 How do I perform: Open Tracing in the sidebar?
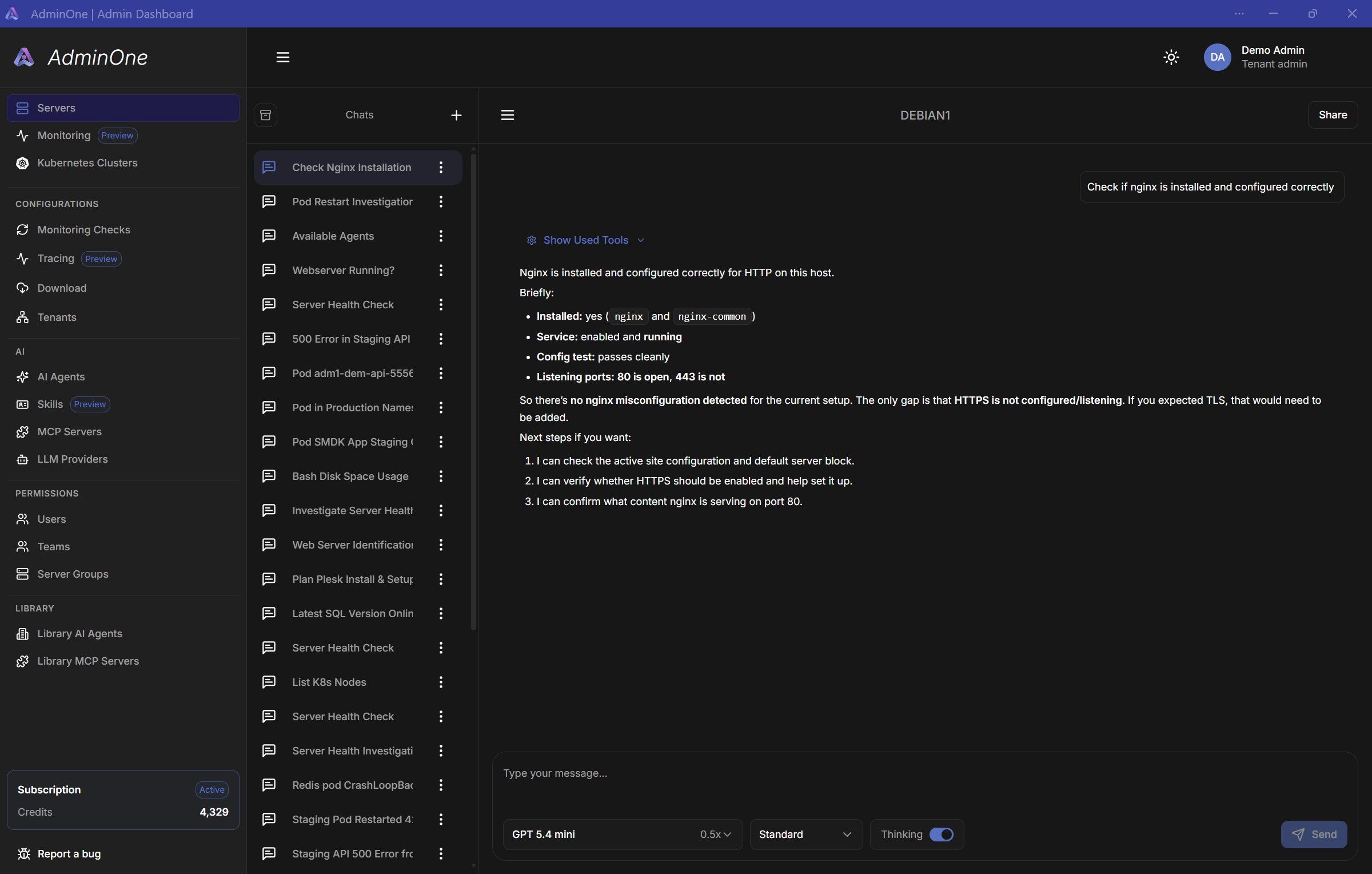(56, 259)
